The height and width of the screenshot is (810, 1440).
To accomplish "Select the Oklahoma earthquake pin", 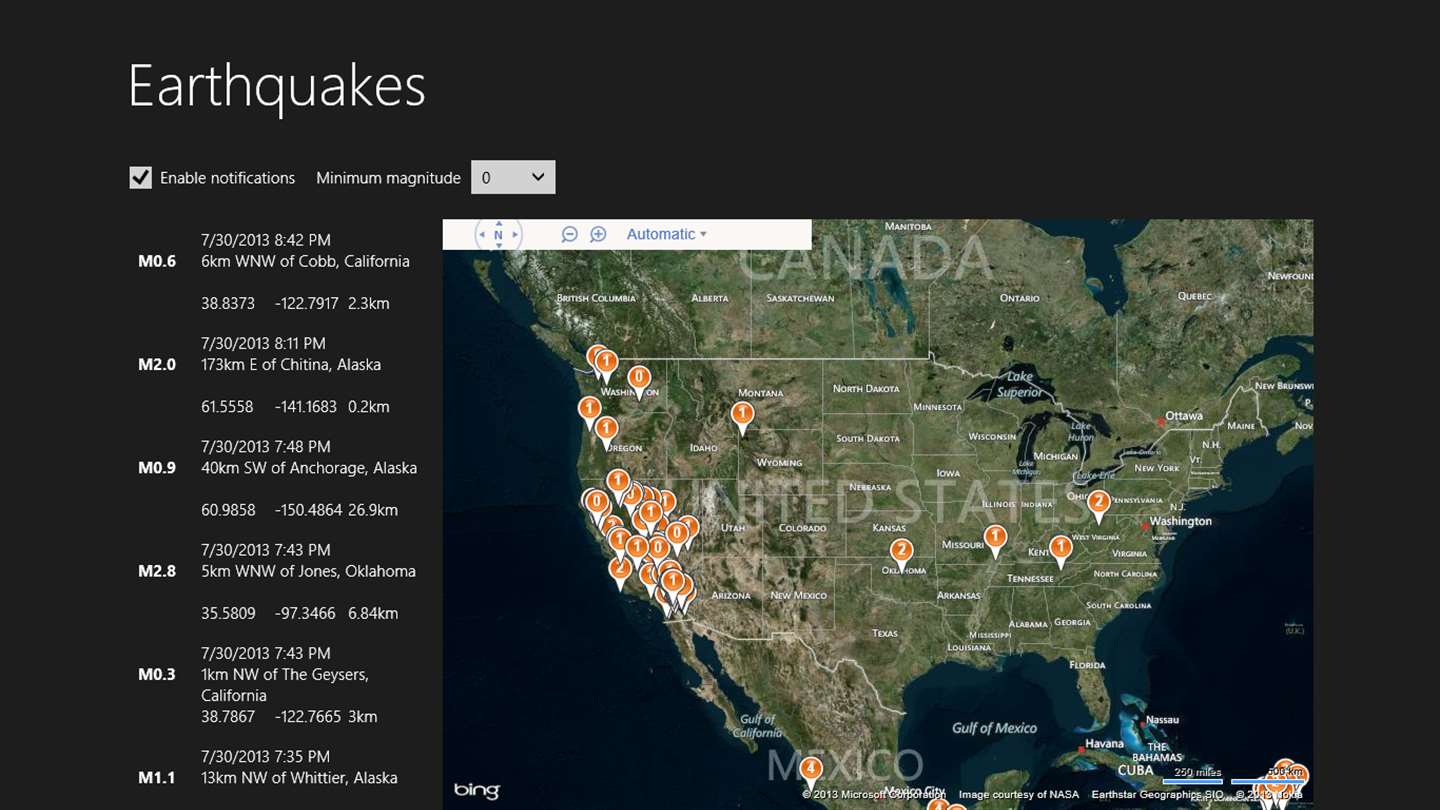I will pyautogui.click(x=901, y=552).
